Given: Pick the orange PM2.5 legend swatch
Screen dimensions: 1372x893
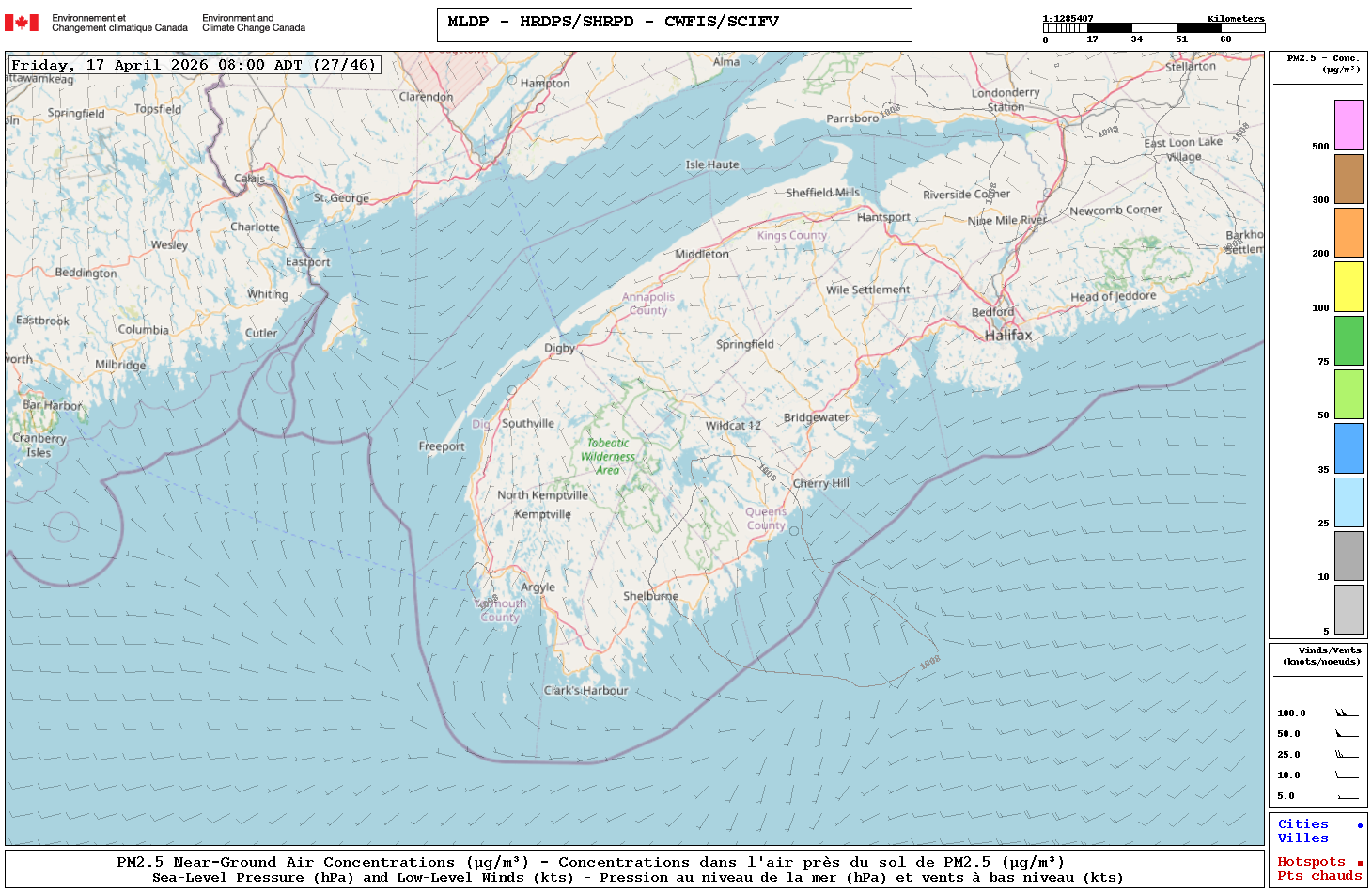Looking at the screenshot, I should (1349, 232).
